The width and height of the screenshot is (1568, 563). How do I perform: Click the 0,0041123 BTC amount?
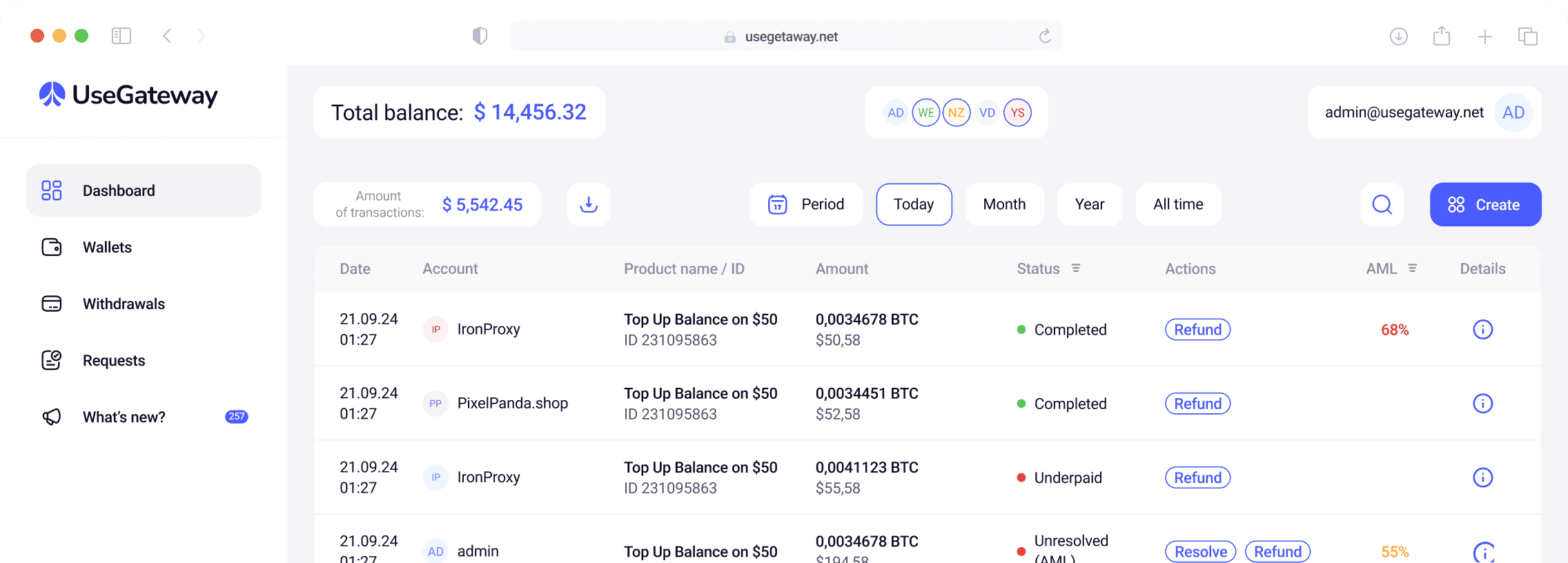(867, 467)
